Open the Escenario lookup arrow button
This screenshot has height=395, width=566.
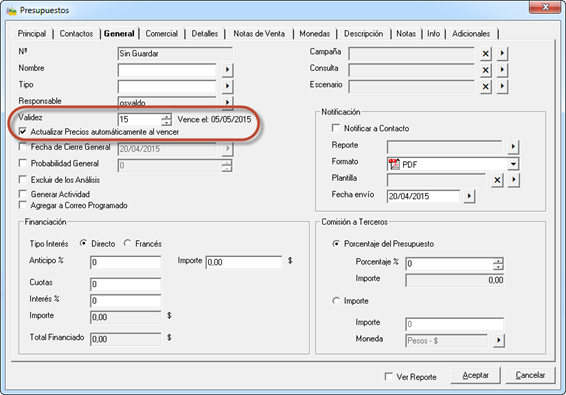[502, 87]
